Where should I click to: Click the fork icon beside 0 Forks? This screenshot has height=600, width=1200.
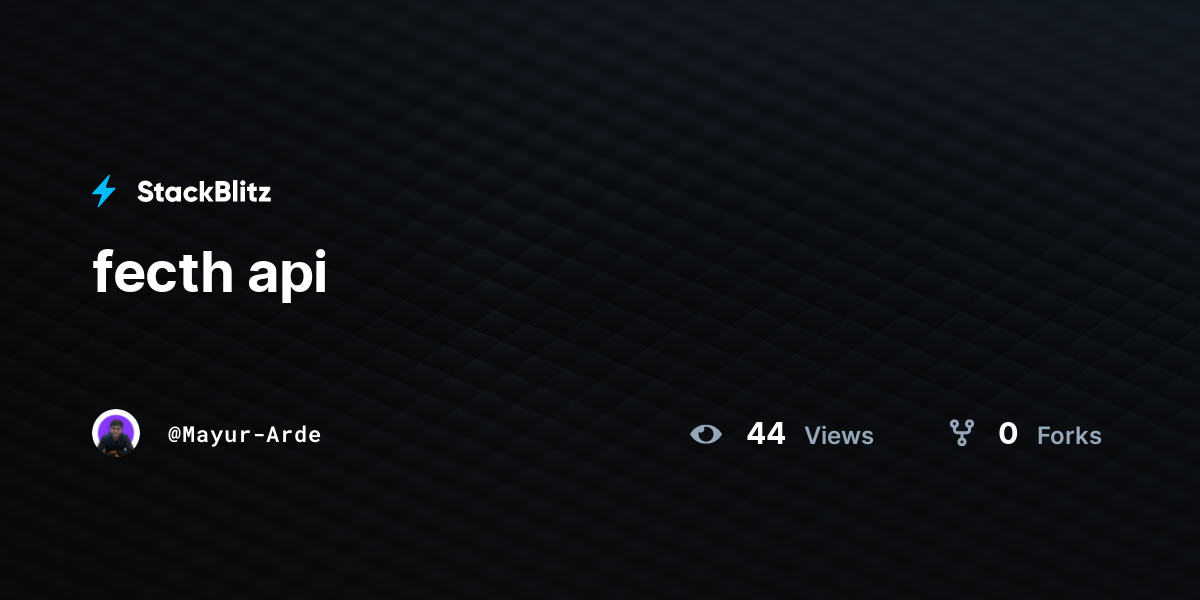pos(962,433)
